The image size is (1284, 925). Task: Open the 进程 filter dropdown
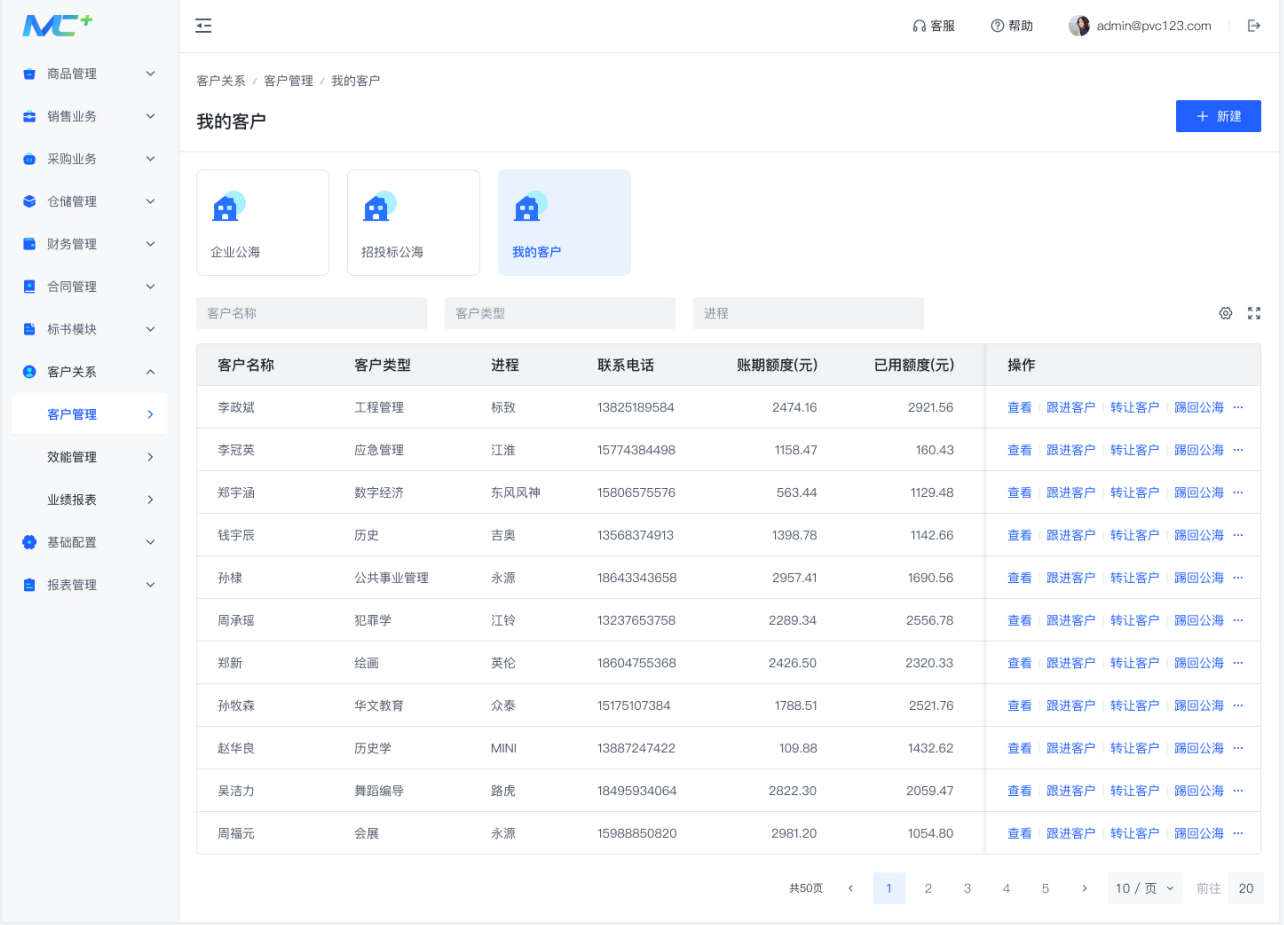coord(808,313)
